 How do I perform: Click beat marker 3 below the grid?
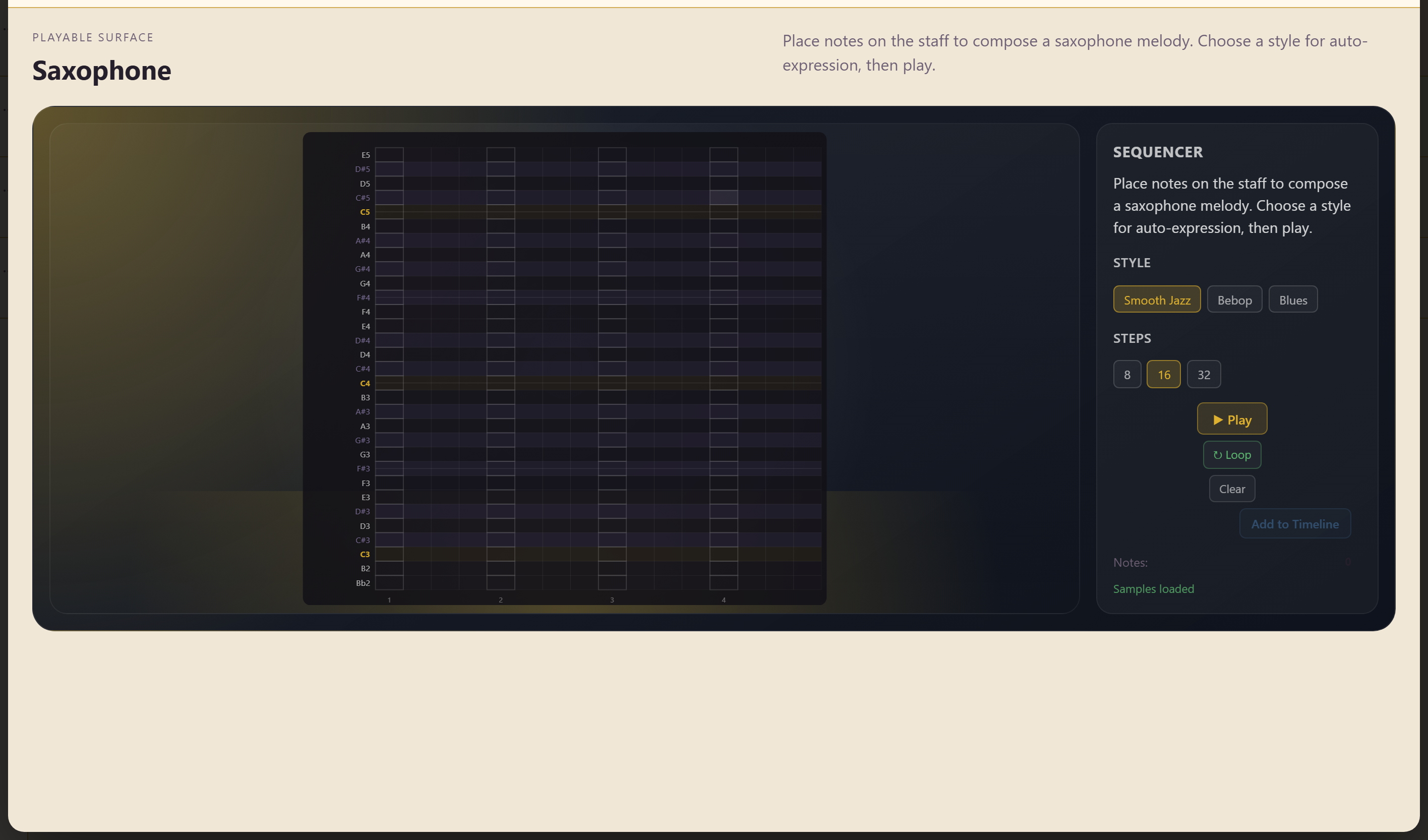click(x=612, y=599)
